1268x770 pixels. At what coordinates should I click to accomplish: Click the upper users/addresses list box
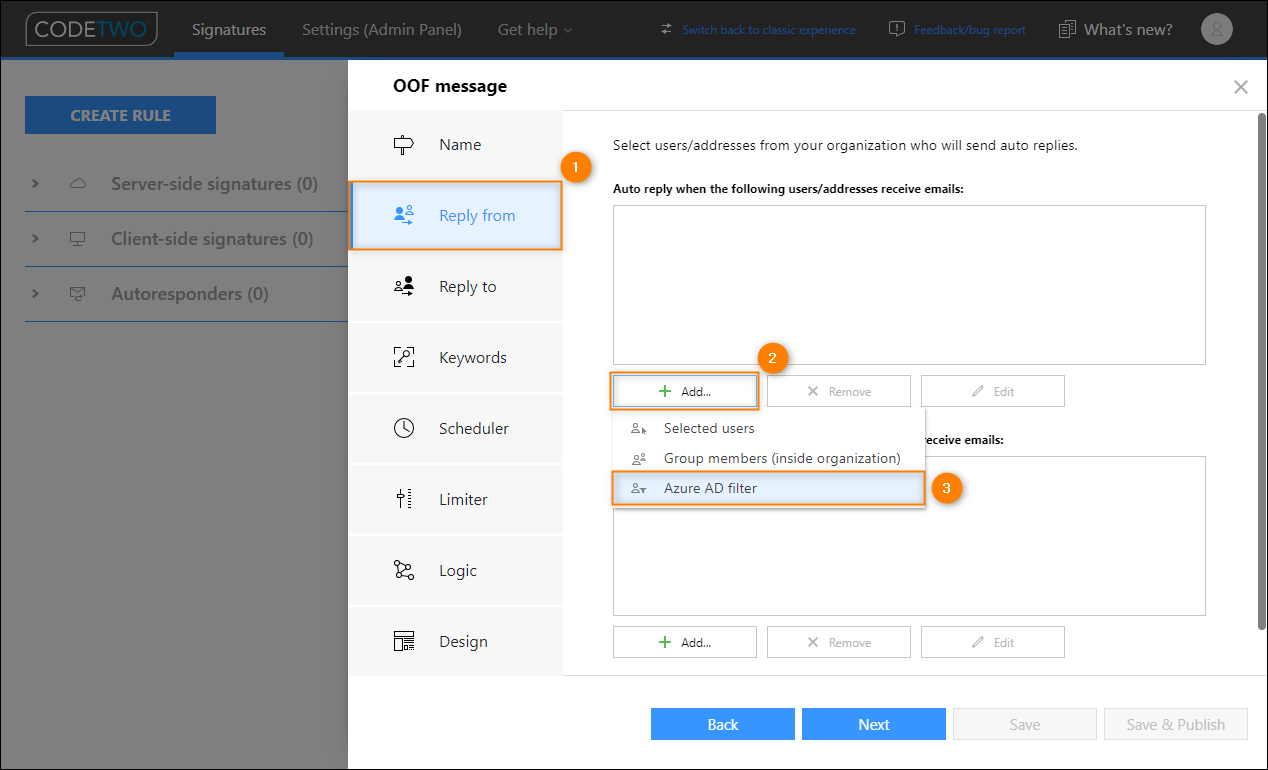pyautogui.click(x=909, y=285)
